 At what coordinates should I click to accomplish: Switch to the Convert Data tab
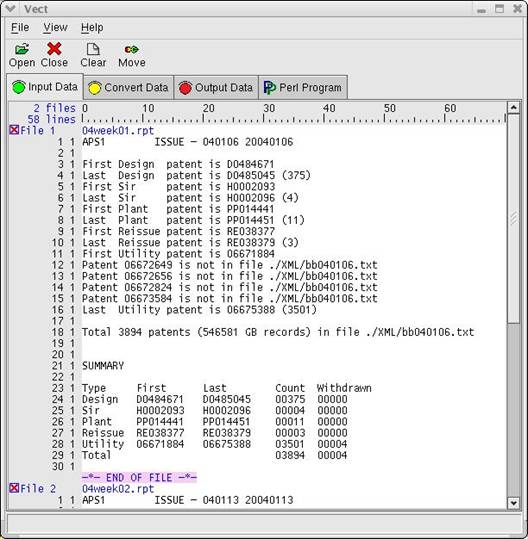coord(129,88)
